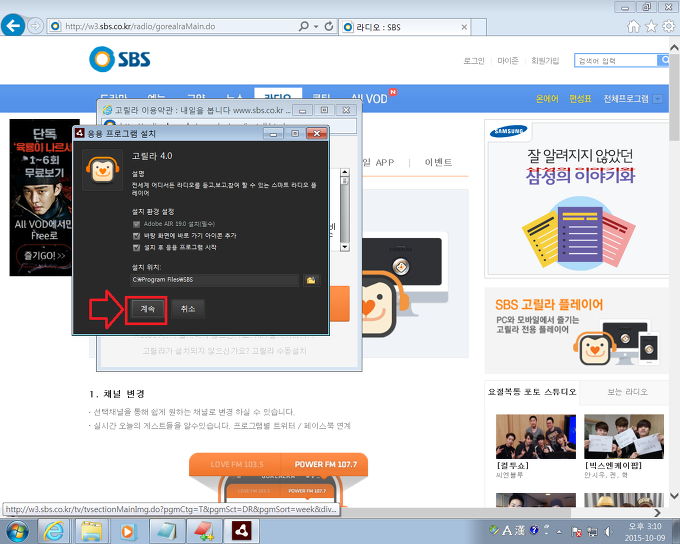Click the 마이존 link in header

508,61
